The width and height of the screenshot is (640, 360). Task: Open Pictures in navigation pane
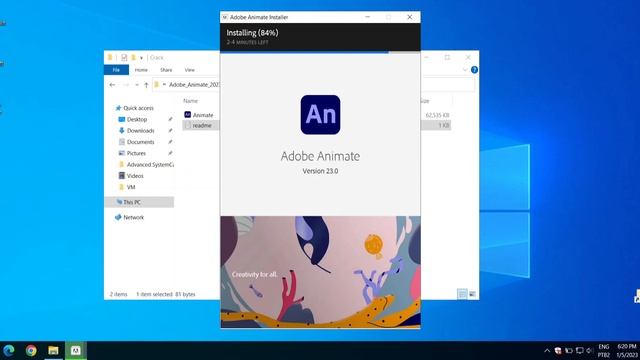tap(136, 153)
